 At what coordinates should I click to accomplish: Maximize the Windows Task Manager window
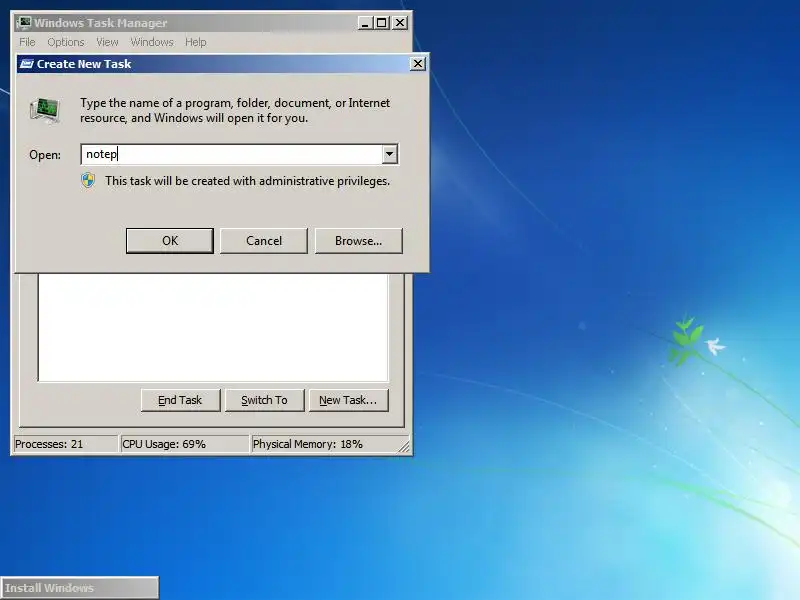[x=382, y=23]
